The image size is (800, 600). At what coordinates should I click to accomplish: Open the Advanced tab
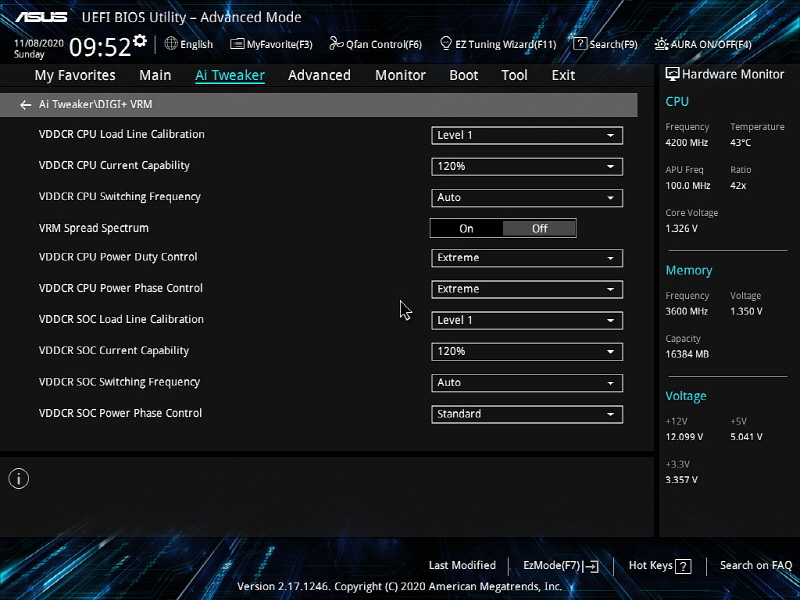click(x=319, y=76)
